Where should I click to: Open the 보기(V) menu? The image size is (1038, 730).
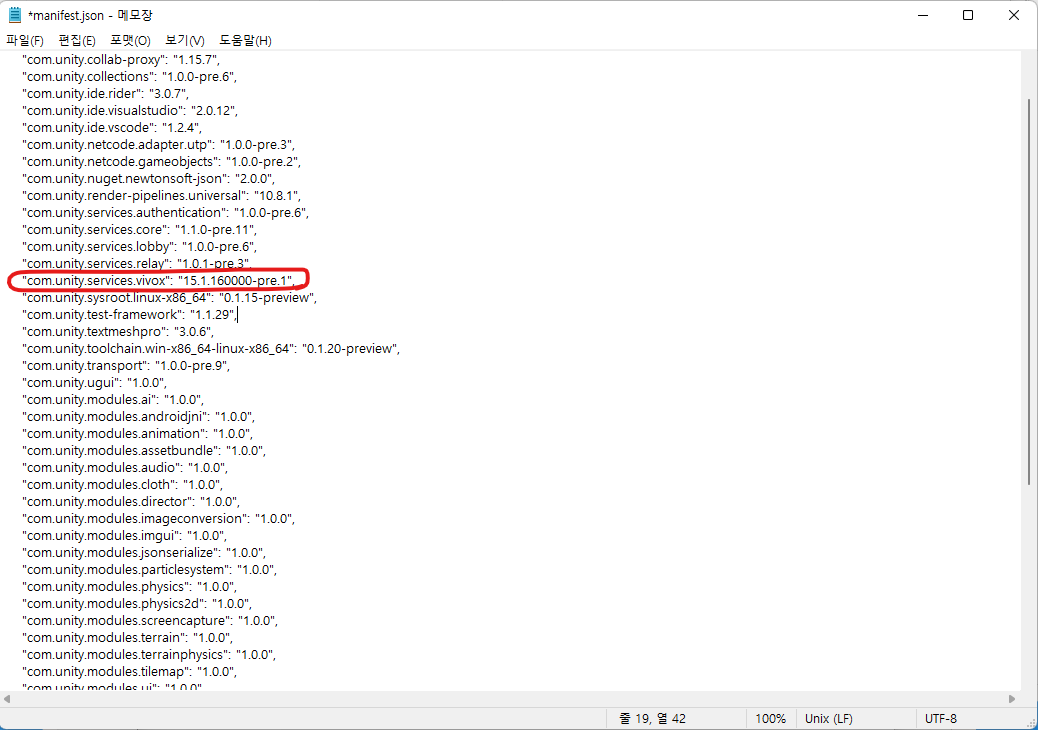185,40
